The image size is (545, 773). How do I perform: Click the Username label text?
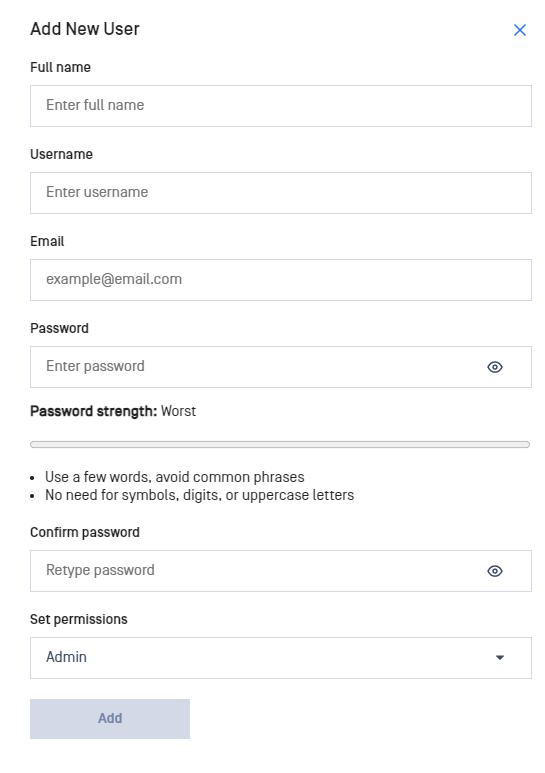62,154
